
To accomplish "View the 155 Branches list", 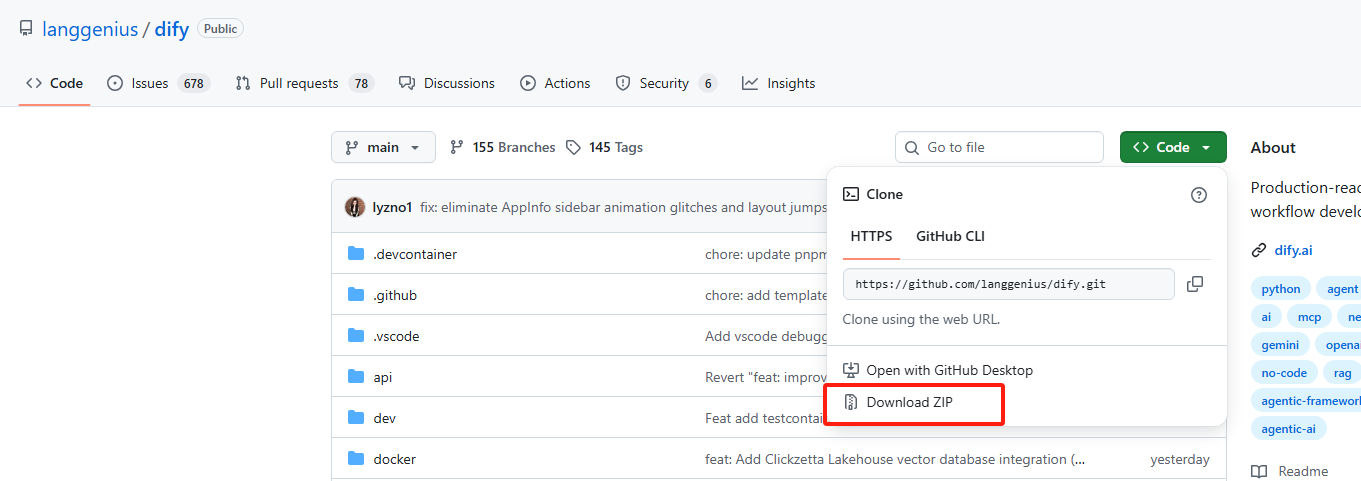I will coord(503,147).
